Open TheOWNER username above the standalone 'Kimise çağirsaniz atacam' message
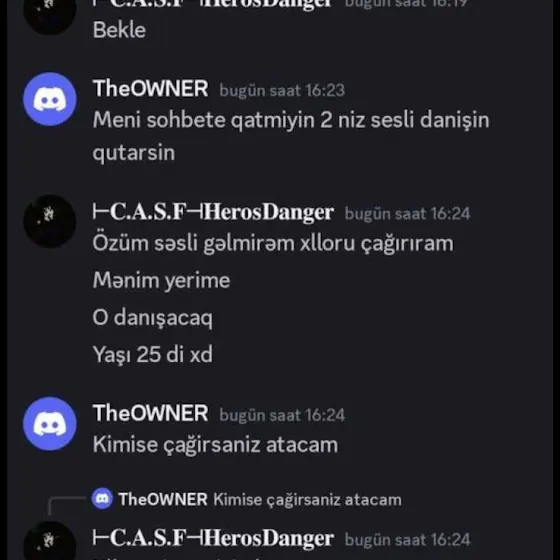This screenshot has height=560, width=560. tap(150, 413)
